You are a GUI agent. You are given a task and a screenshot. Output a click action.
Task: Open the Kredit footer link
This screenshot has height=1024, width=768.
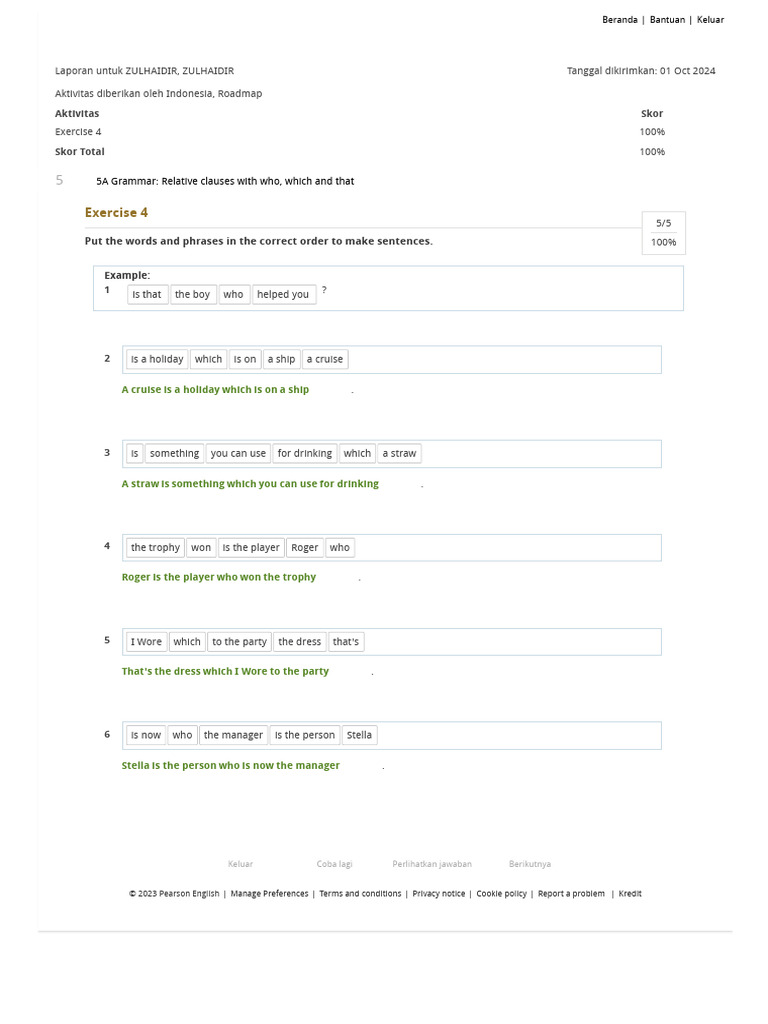pyautogui.click(x=630, y=894)
